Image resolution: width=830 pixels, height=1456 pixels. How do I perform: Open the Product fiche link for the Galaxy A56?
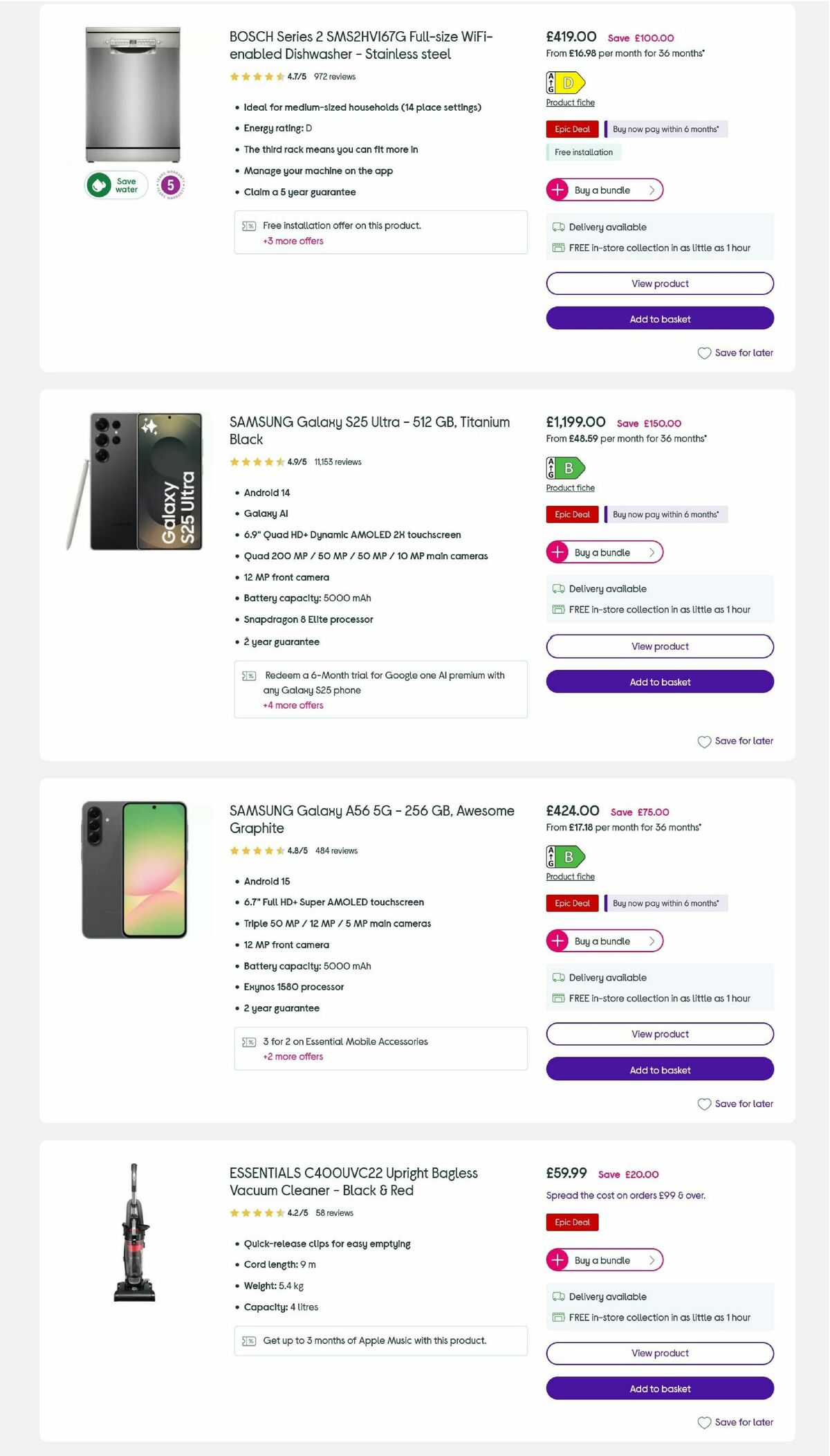tap(569, 876)
